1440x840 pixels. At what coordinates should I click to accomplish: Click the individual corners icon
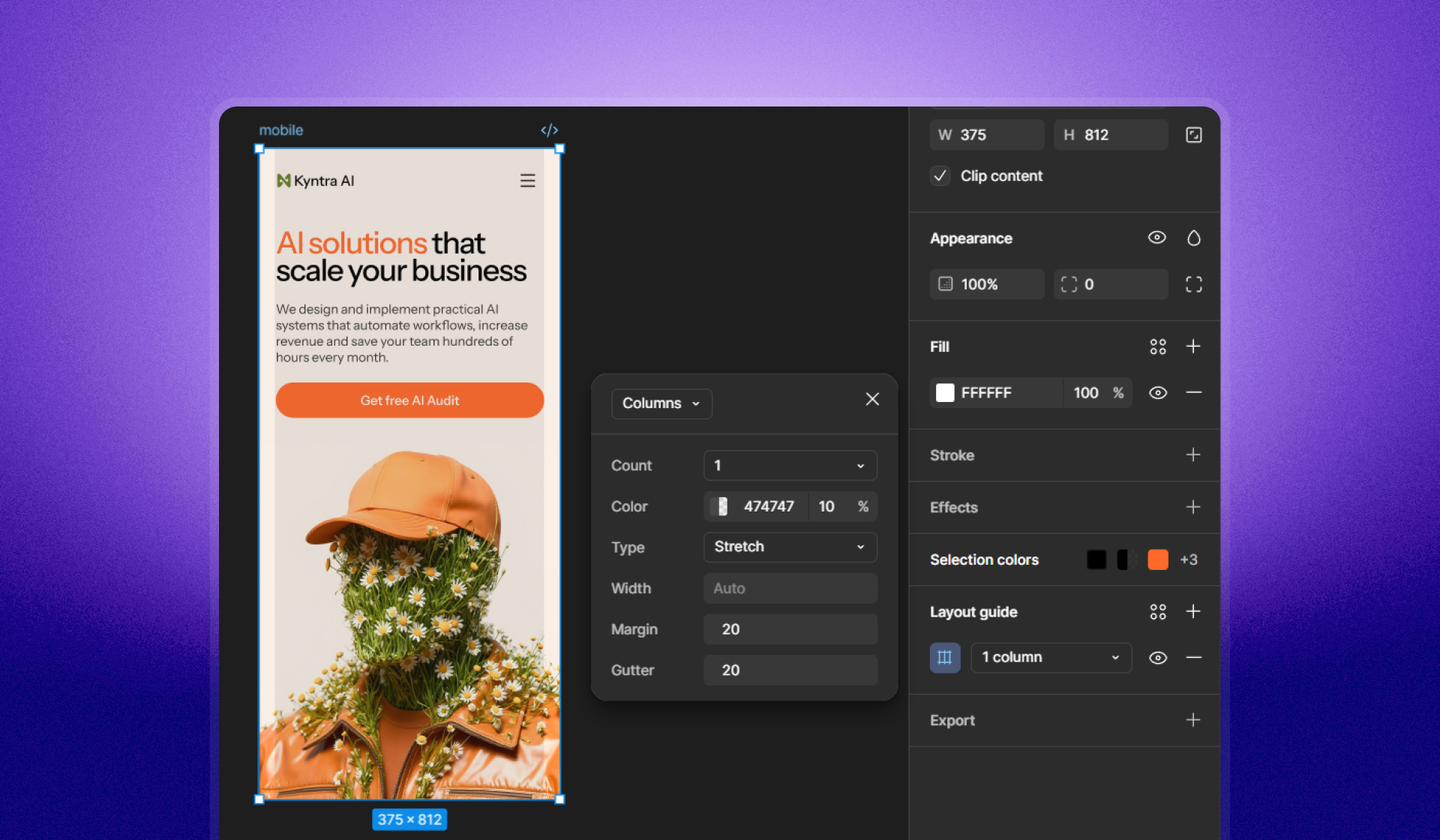(x=1193, y=284)
